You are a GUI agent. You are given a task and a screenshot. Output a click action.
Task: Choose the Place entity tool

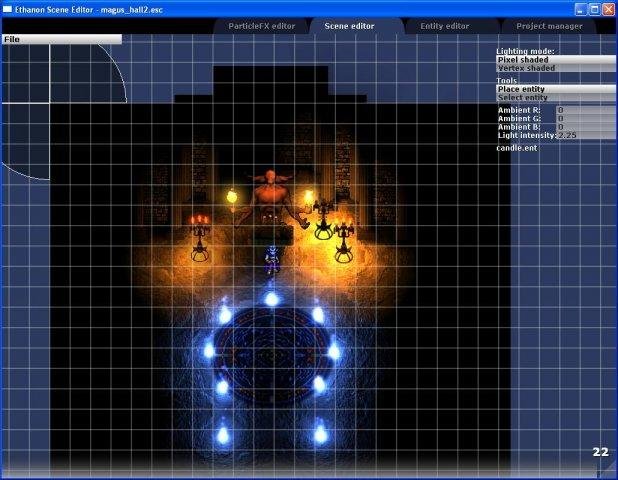556,89
